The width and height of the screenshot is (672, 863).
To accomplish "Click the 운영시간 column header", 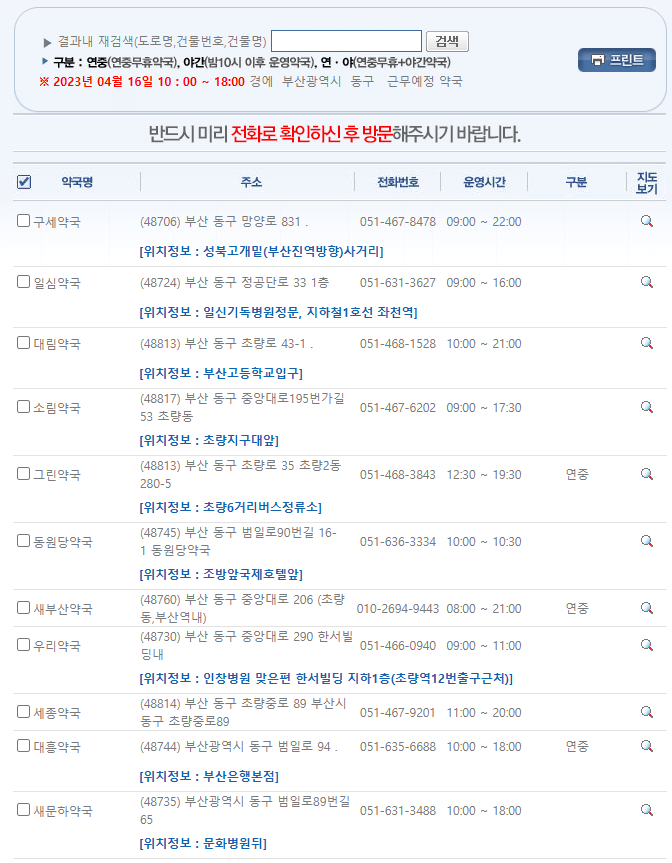I will coord(484,182).
